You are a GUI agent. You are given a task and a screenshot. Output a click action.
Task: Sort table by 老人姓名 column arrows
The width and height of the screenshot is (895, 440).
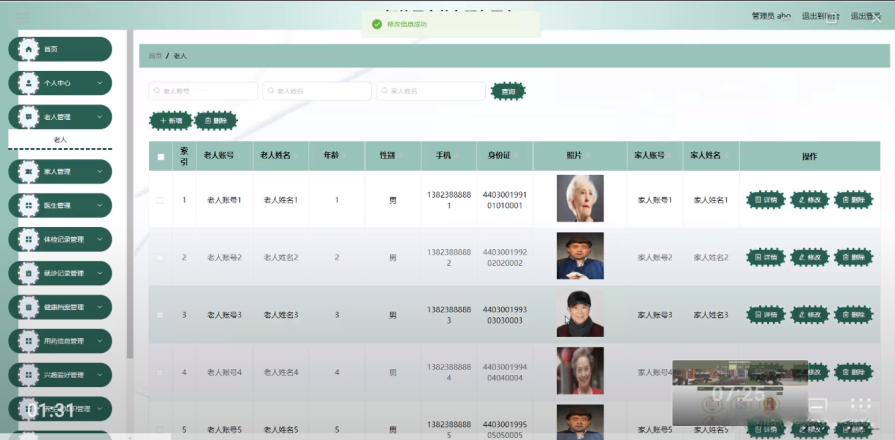pyautogui.click(x=296, y=155)
